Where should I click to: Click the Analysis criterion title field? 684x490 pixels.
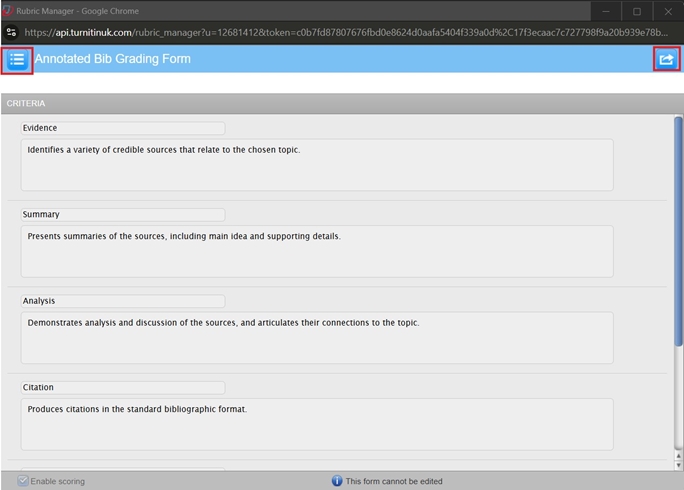(x=123, y=301)
